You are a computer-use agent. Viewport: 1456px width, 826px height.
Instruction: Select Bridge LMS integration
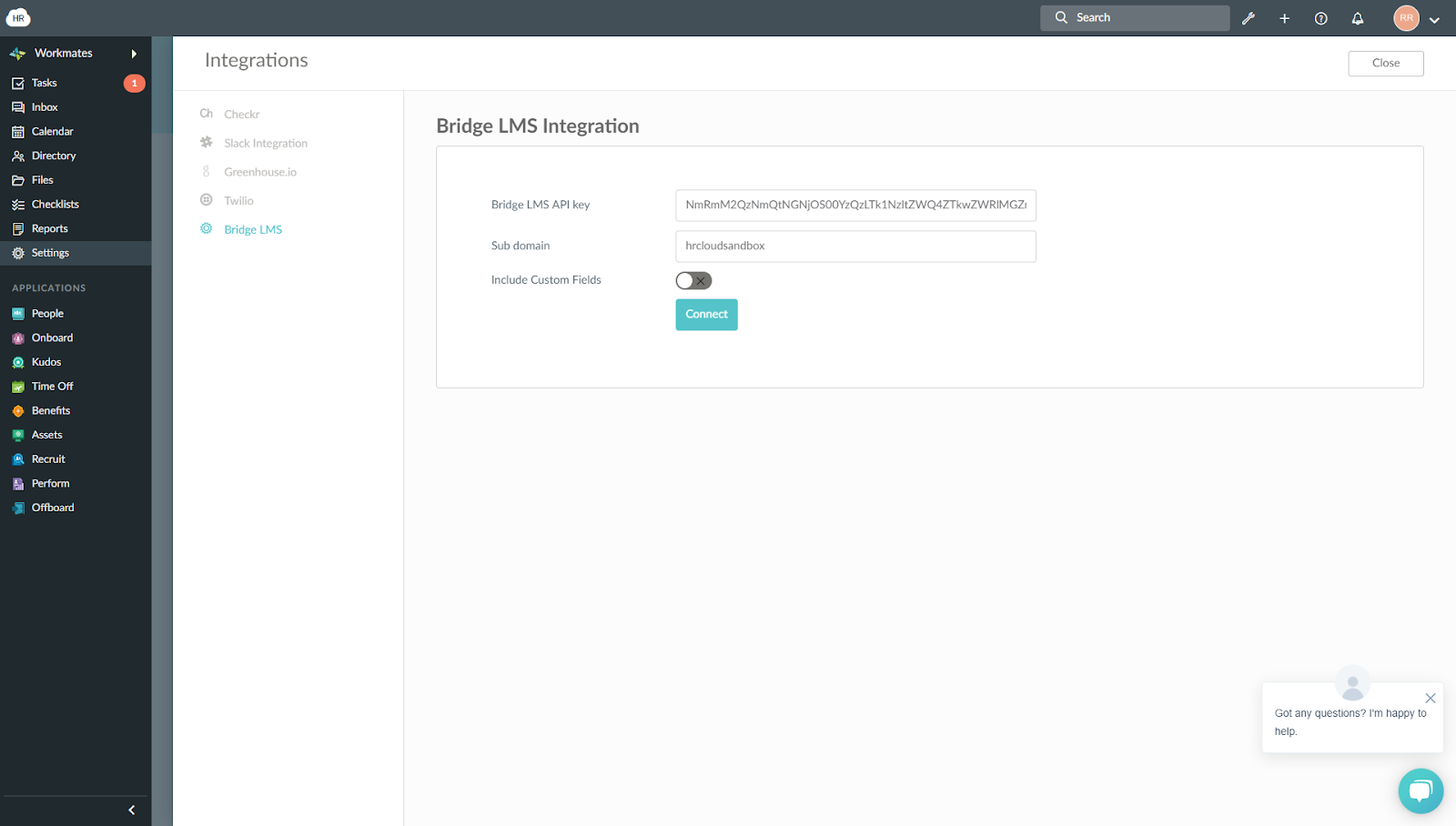[x=252, y=229]
